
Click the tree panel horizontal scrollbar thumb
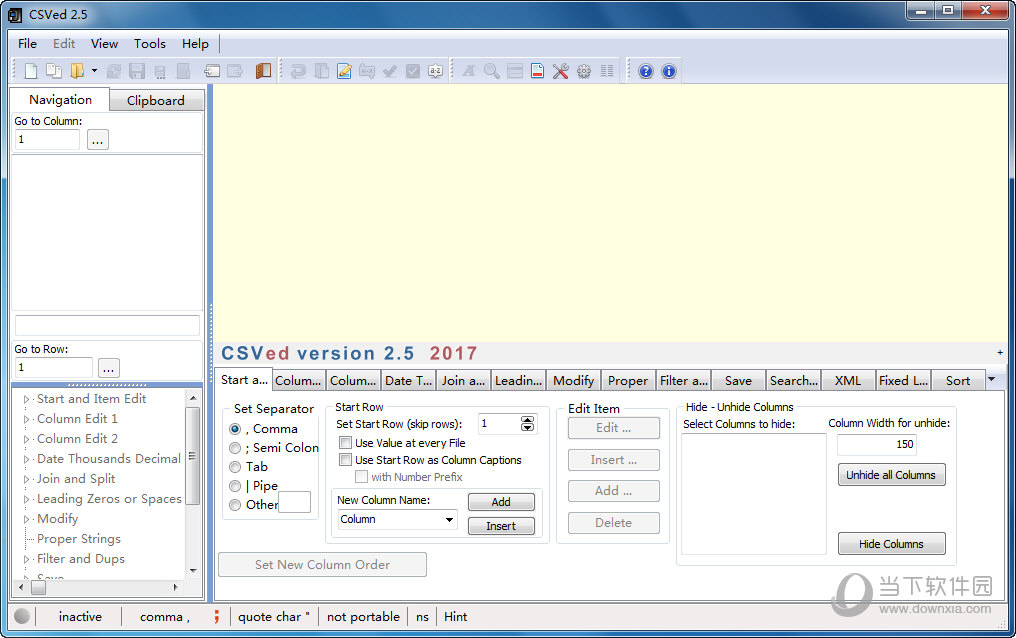point(39,587)
